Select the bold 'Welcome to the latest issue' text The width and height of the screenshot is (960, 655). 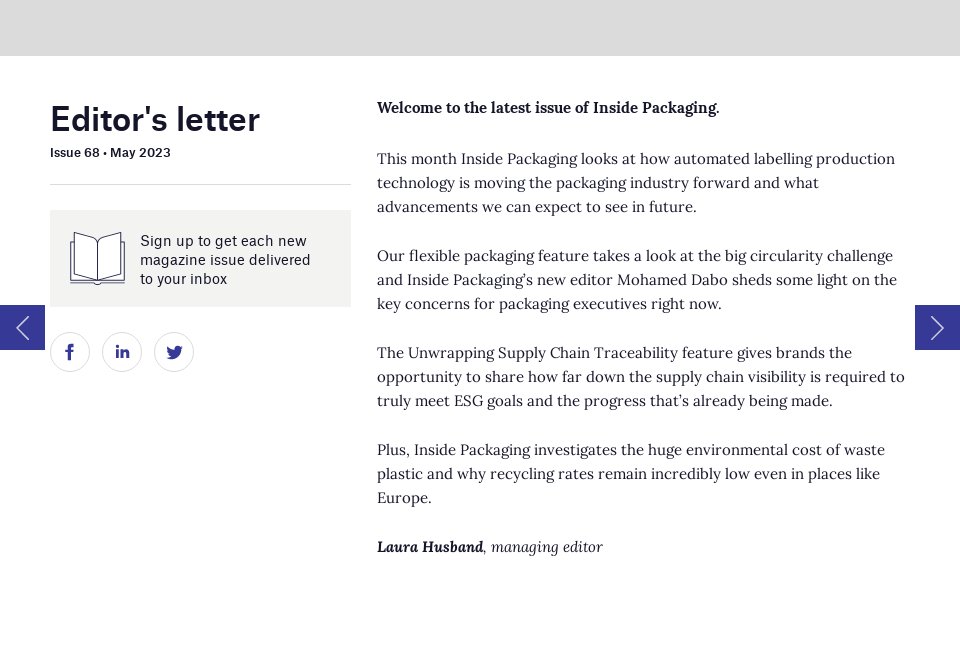pyautogui.click(x=547, y=108)
